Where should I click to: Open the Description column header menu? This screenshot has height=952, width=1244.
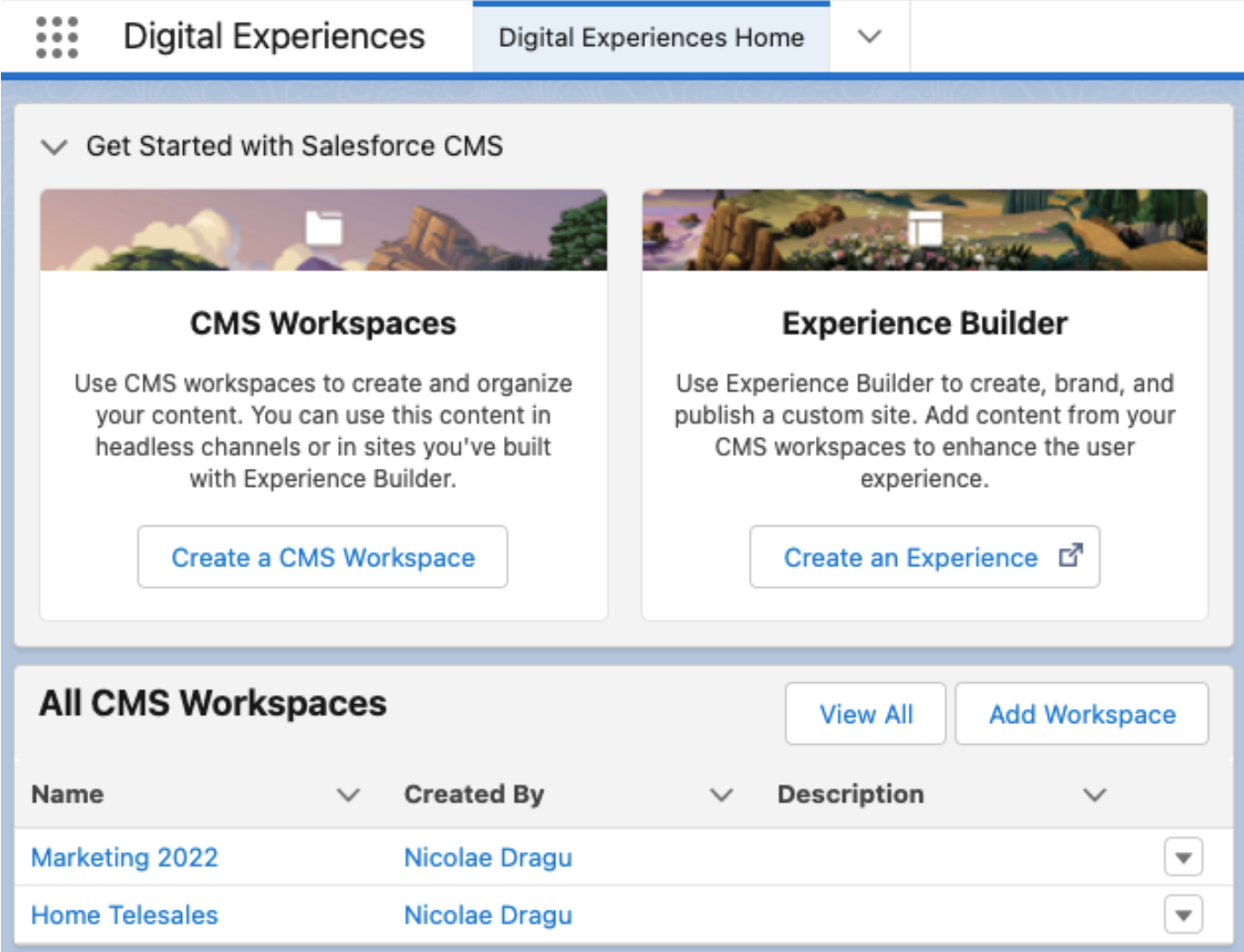(1094, 795)
